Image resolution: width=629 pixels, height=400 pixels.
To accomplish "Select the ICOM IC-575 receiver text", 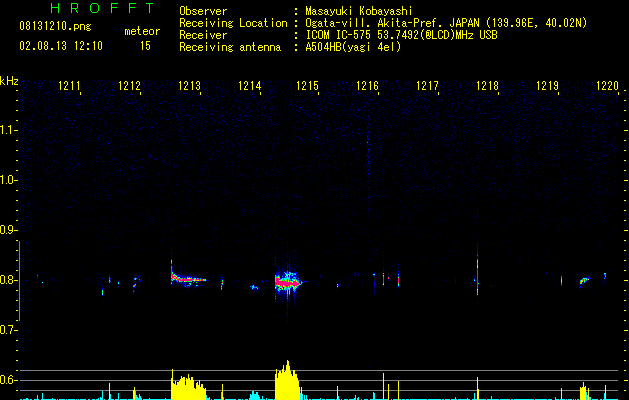I will [401, 35].
